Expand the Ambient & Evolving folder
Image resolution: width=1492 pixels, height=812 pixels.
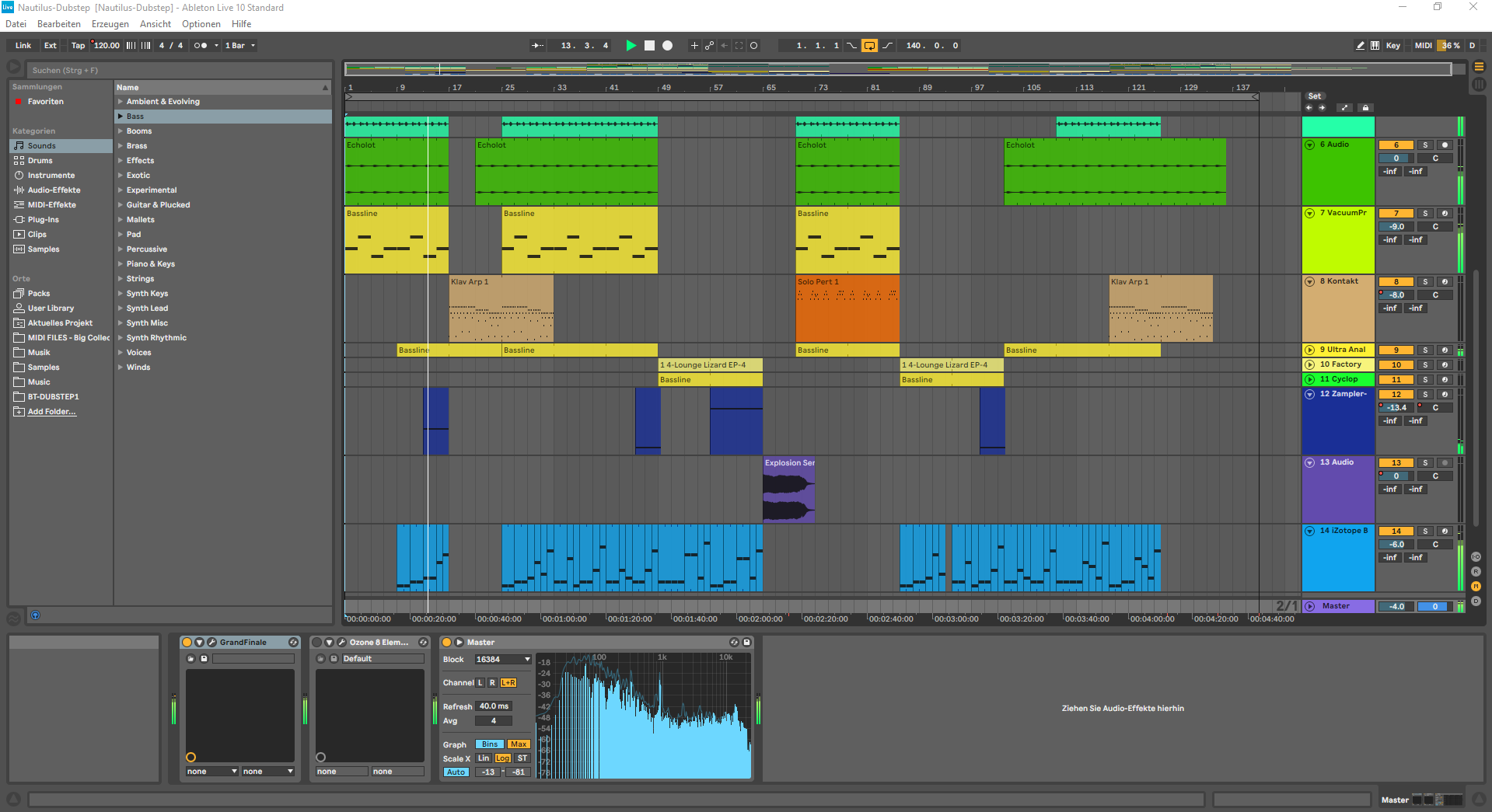tap(121, 102)
